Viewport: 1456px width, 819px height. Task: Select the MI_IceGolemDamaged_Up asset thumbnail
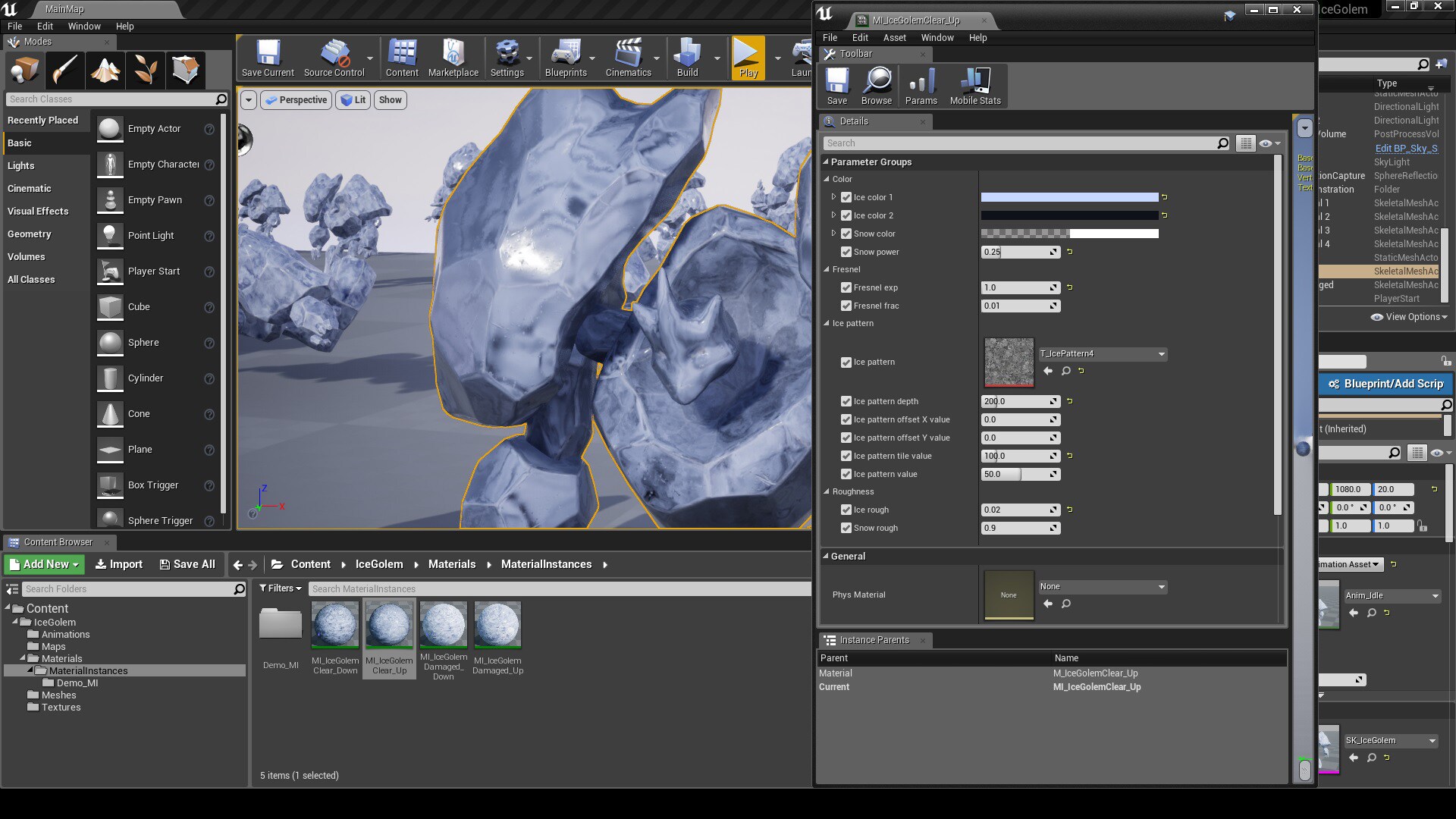coord(497,625)
